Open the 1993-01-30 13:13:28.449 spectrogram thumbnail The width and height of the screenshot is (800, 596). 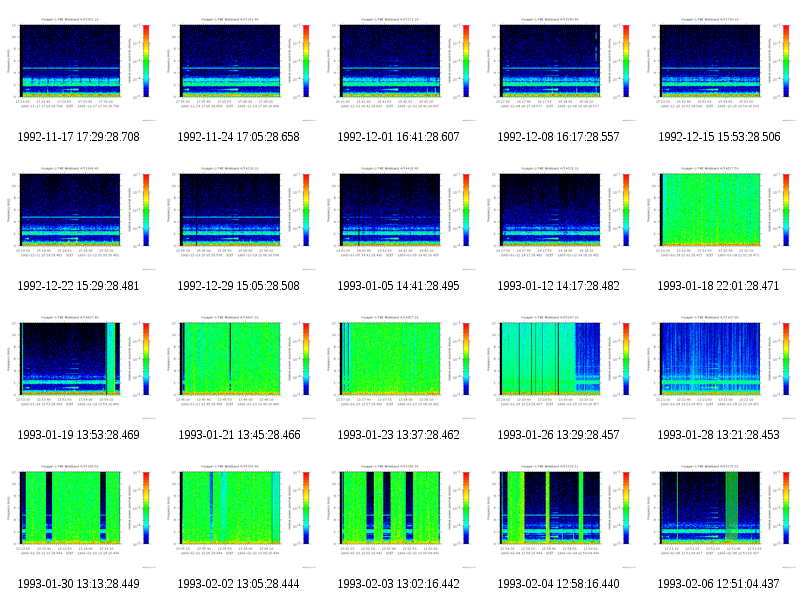pyautogui.click(x=79, y=515)
